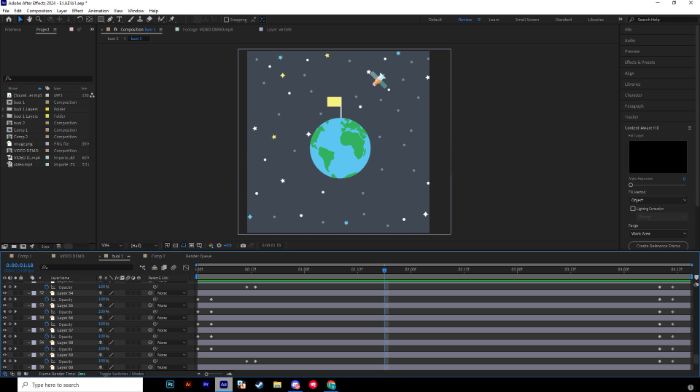Select the Roto Brush tool
Image resolution: width=700 pixels, height=392 pixels.
[161, 19]
